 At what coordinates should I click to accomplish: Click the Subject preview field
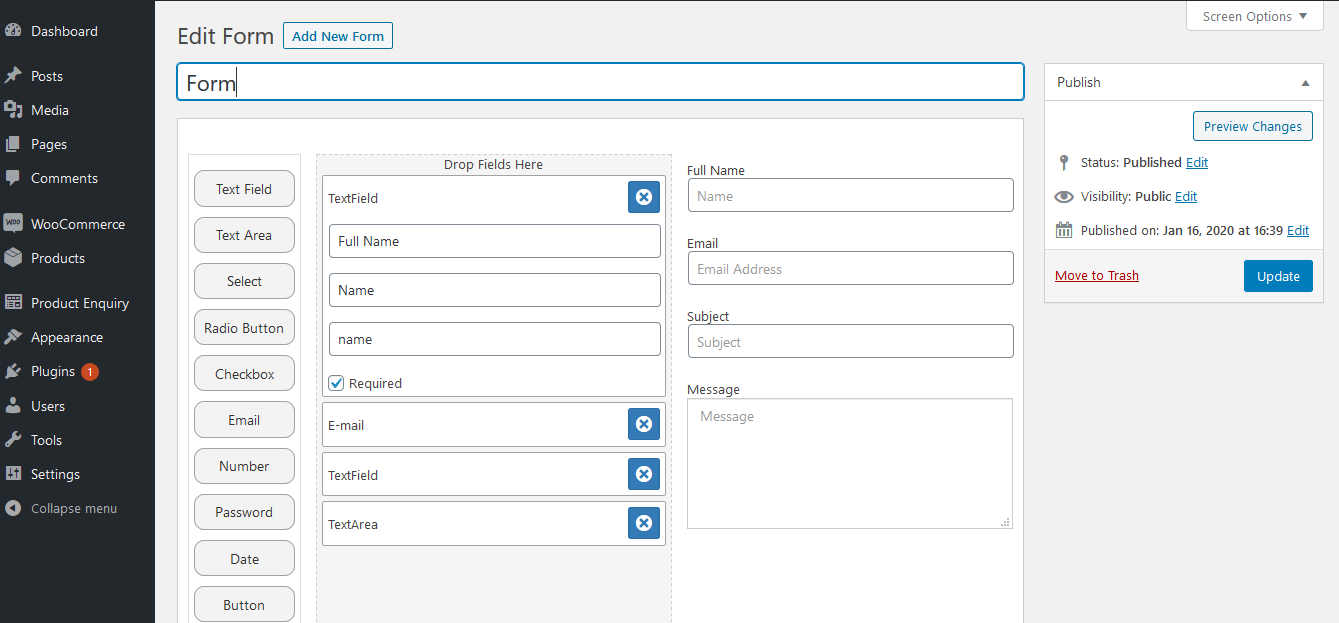point(850,341)
